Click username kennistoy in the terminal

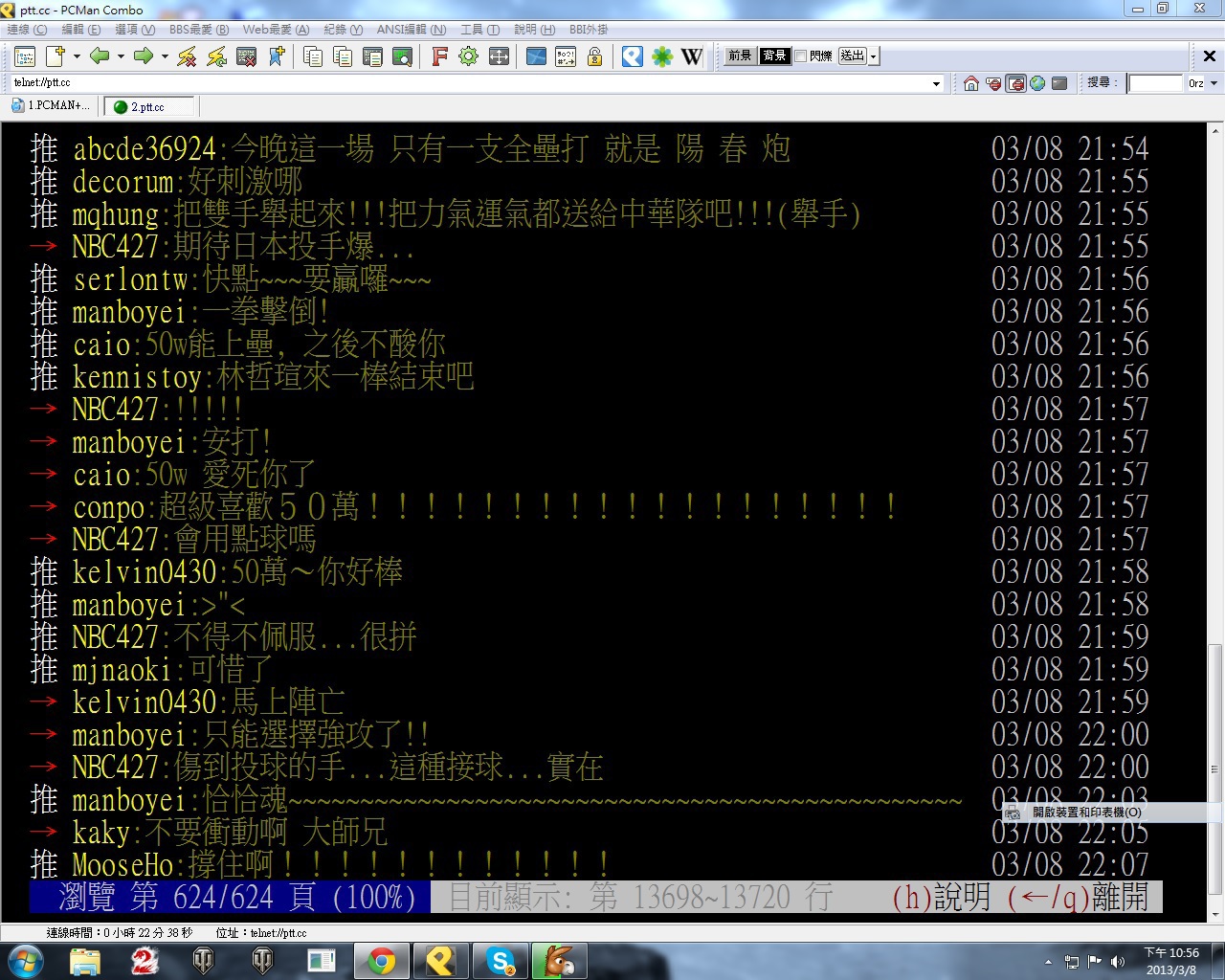tap(137, 377)
